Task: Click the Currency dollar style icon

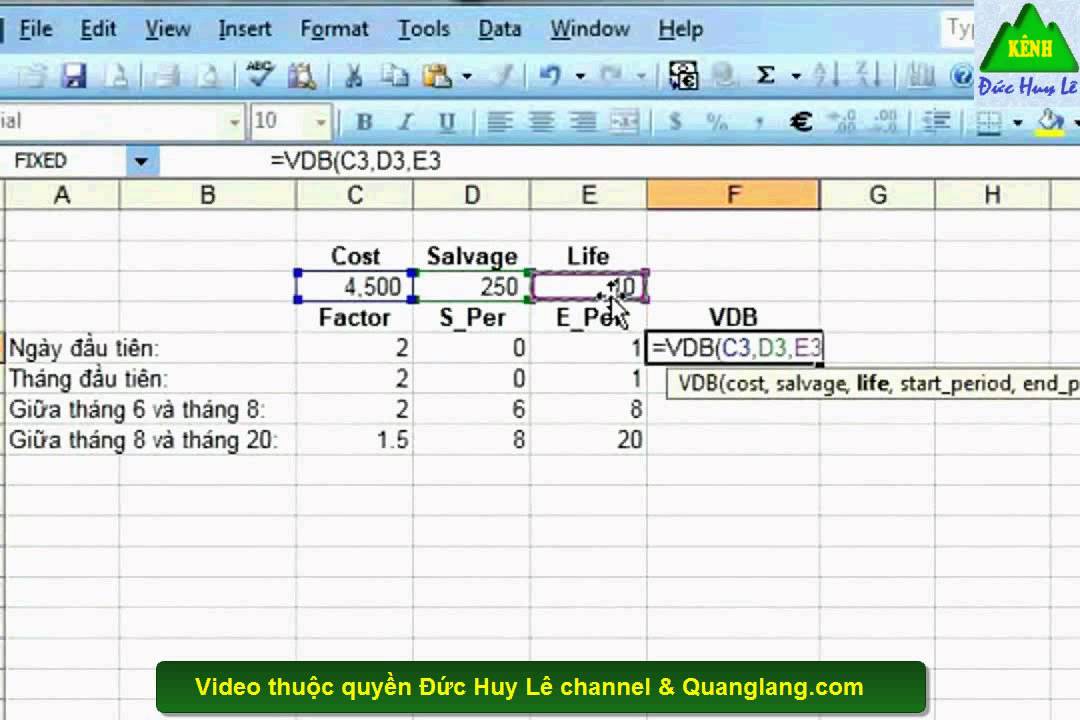Action: pyautogui.click(x=675, y=122)
